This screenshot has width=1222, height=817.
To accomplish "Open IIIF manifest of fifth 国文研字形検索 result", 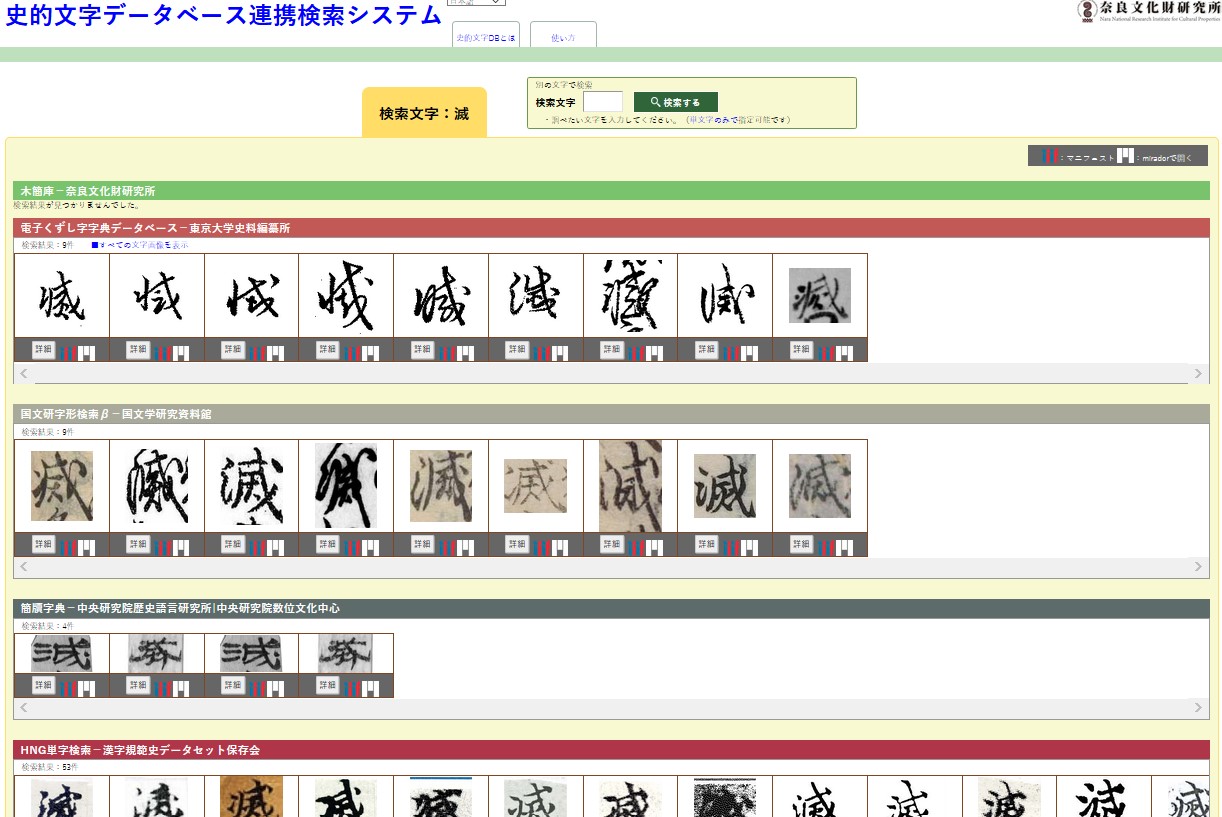I will pos(447,548).
